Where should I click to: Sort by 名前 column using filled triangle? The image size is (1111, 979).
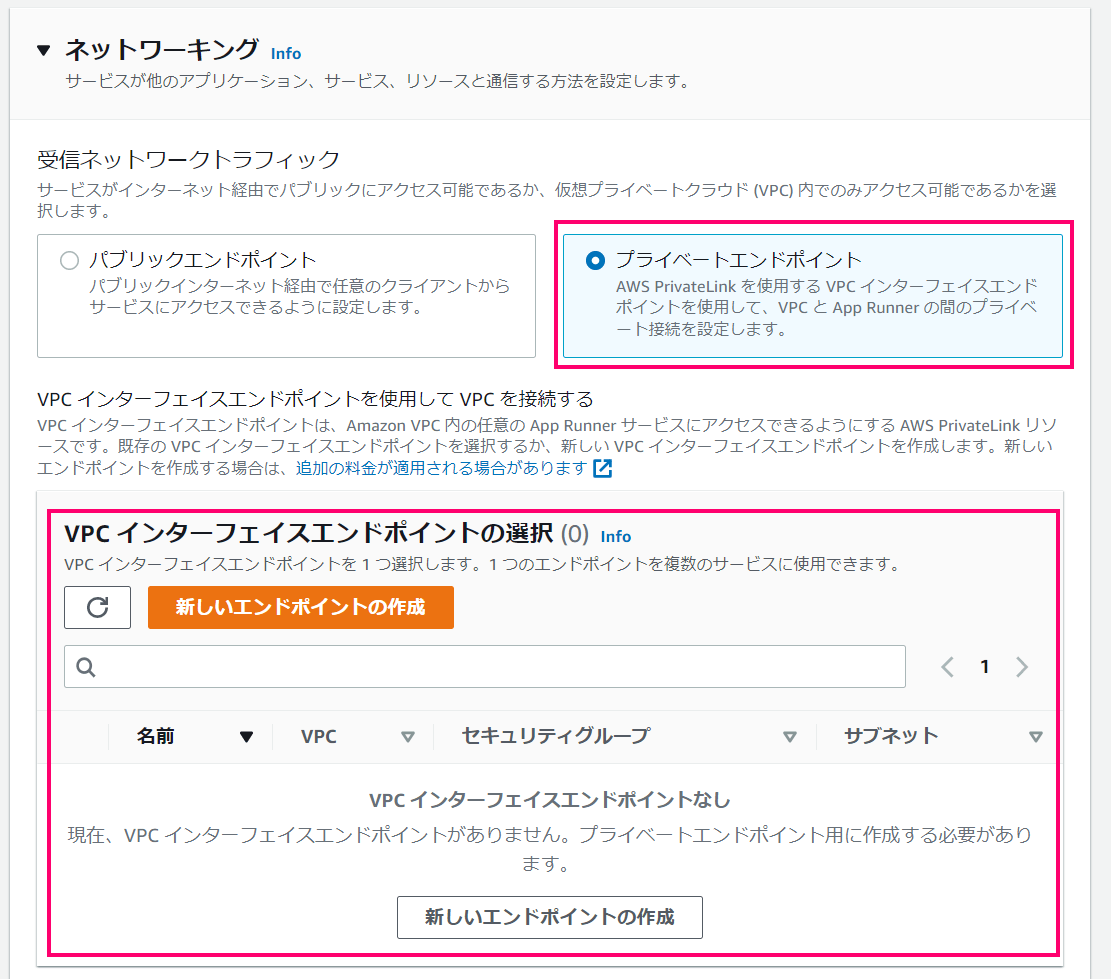click(247, 737)
